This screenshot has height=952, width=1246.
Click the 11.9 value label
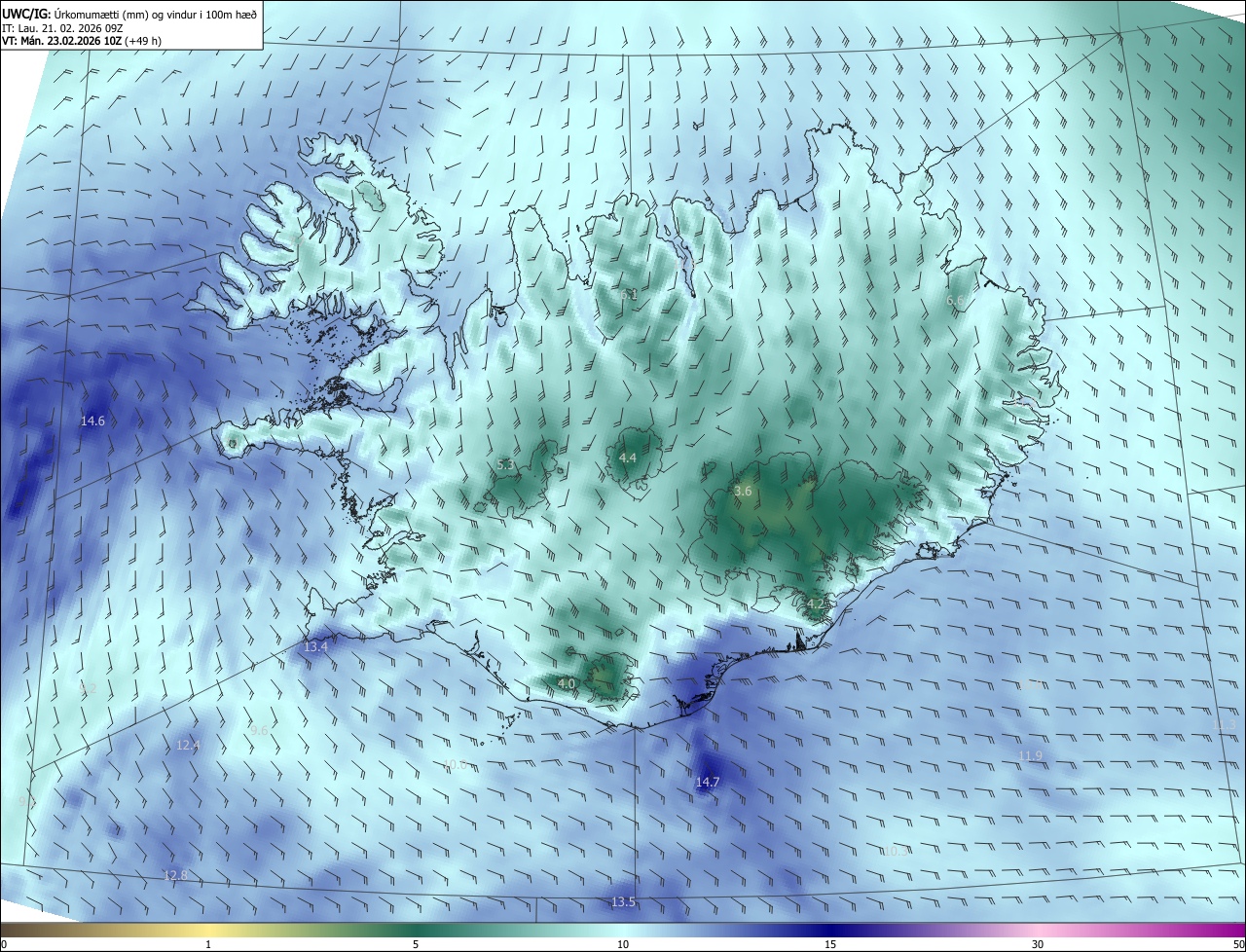pyautogui.click(x=1030, y=756)
